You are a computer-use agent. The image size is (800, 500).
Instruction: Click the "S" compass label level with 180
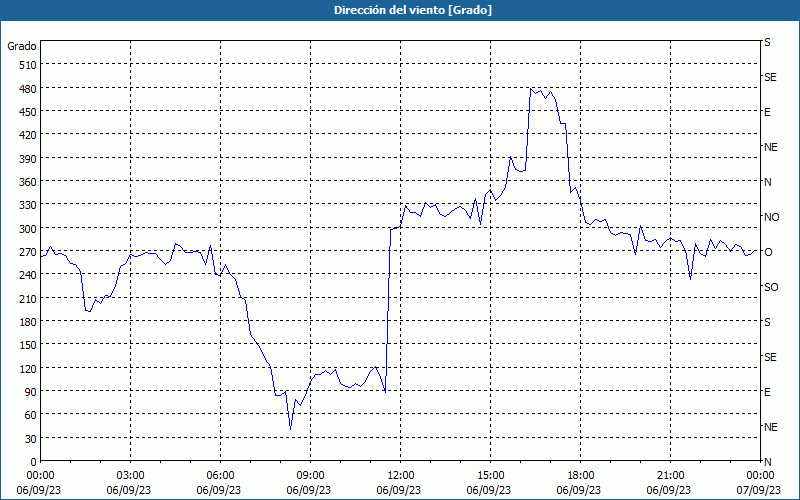pyautogui.click(x=767, y=322)
